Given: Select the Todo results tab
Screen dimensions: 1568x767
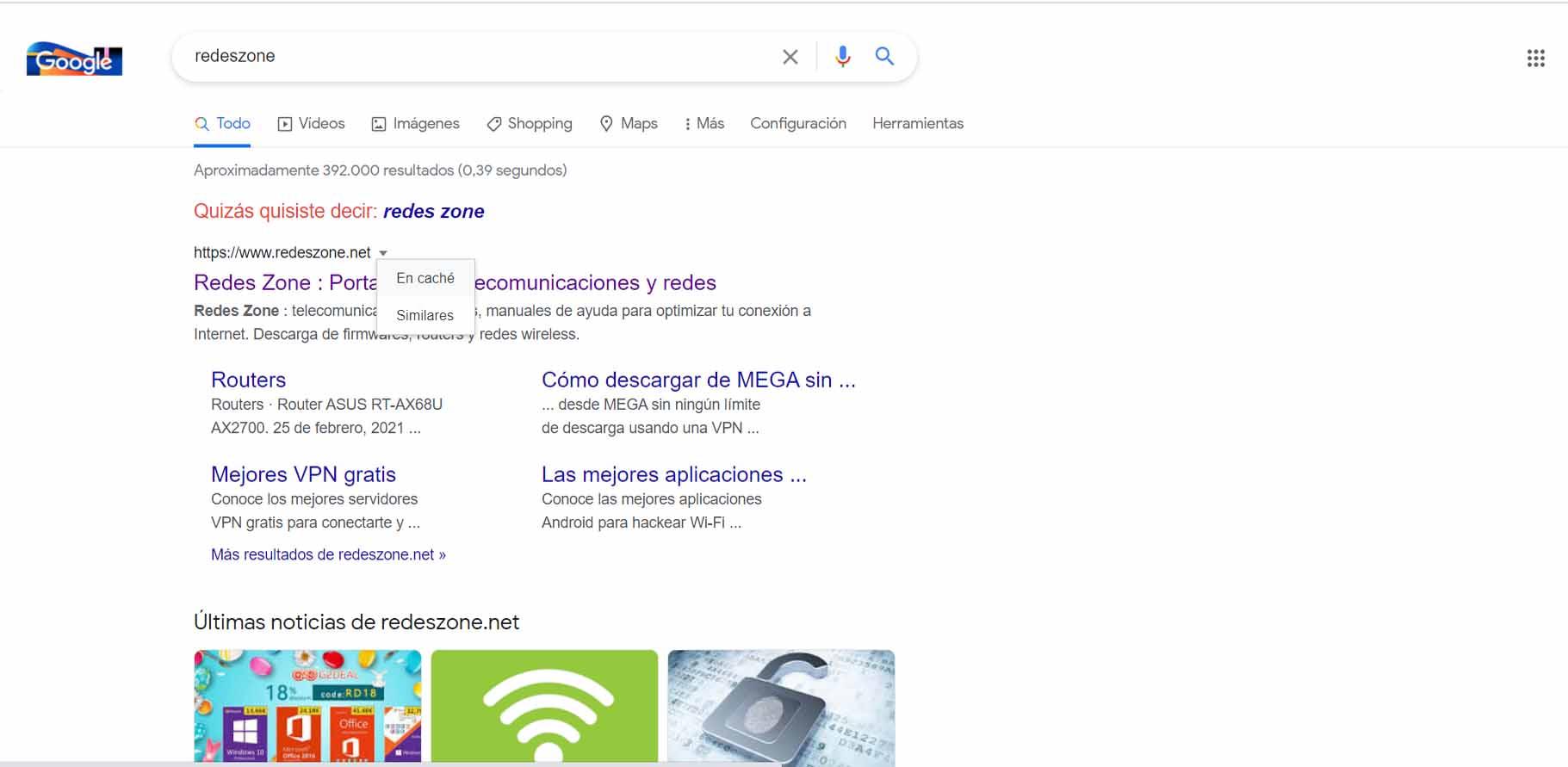Looking at the screenshot, I should pyautogui.click(x=222, y=124).
